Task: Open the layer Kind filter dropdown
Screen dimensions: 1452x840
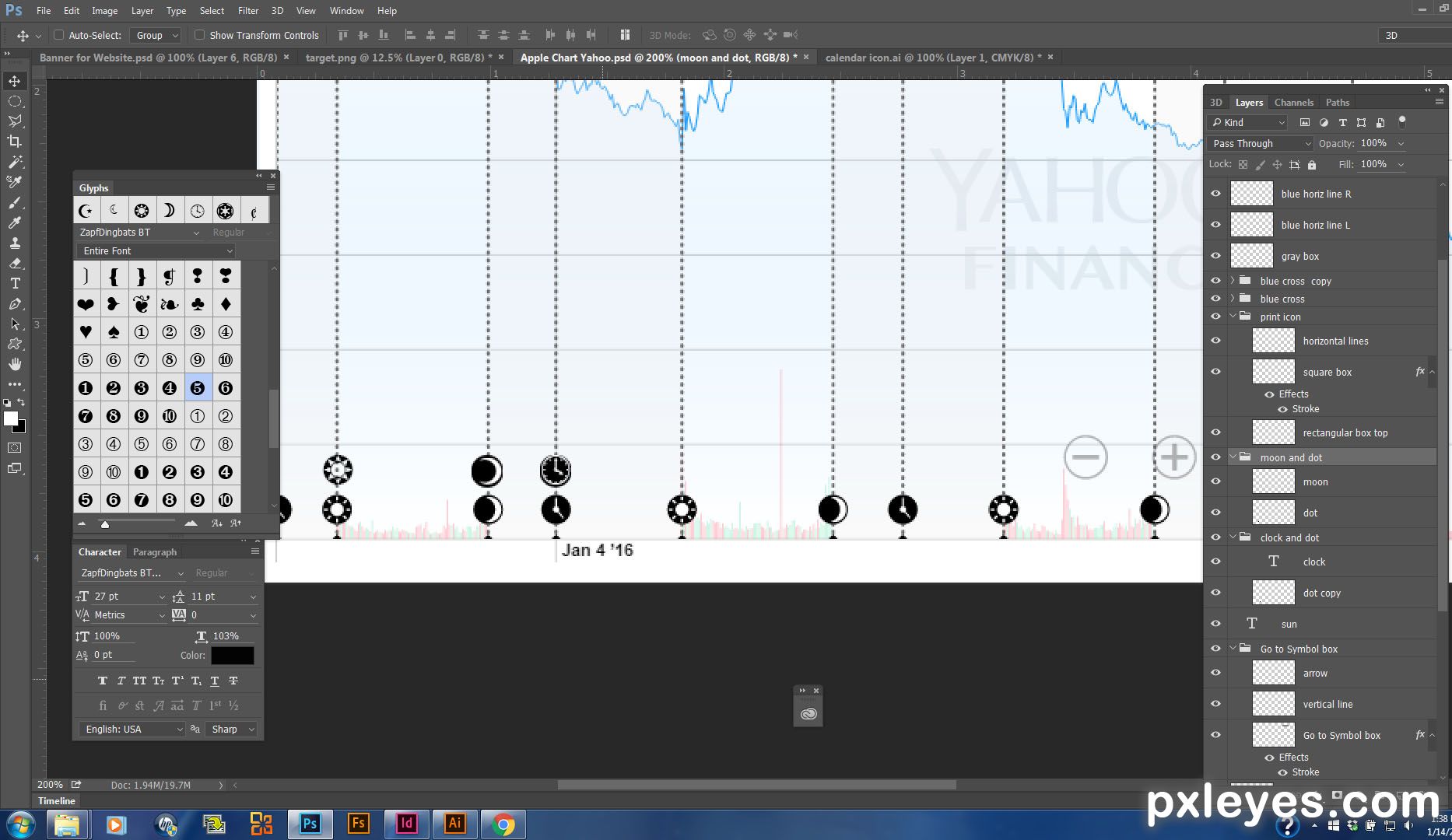Action: coord(1247,122)
